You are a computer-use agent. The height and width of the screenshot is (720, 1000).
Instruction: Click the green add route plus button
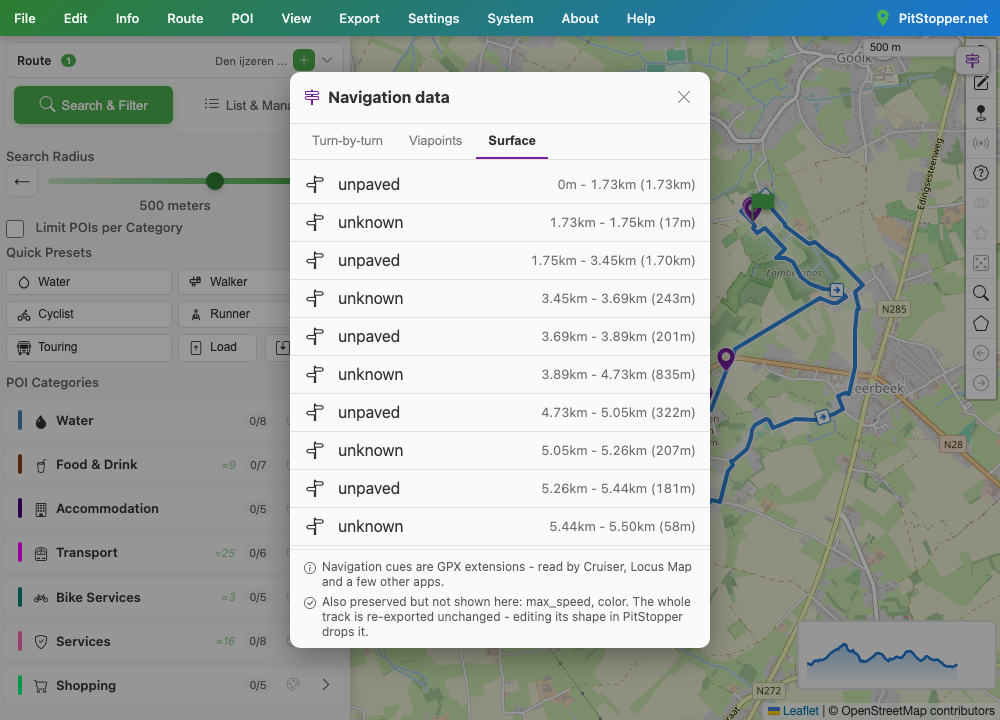tap(304, 61)
